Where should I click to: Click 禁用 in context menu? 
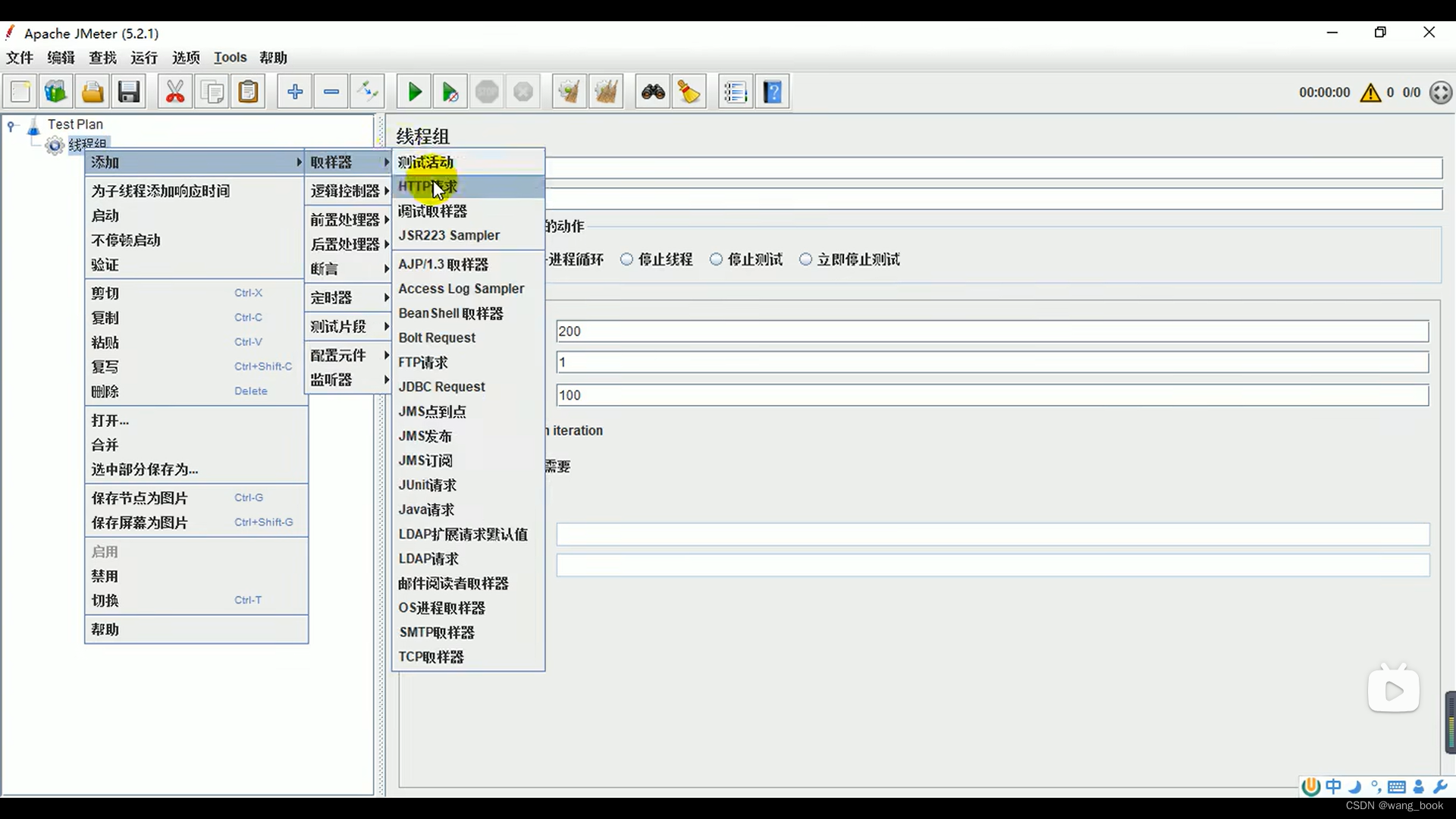(x=196, y=576)
